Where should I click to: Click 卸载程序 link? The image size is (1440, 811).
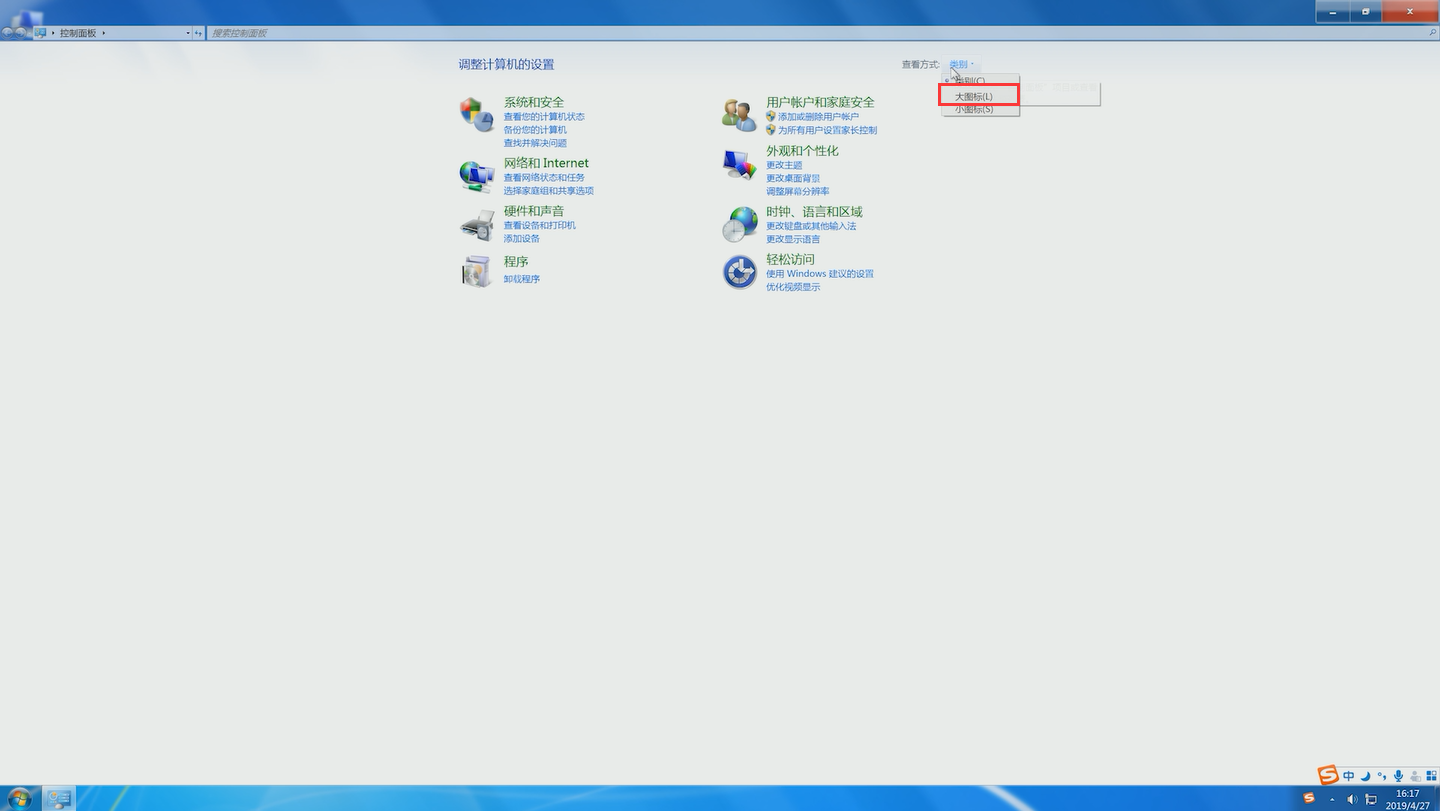click(x=522, y=279)
